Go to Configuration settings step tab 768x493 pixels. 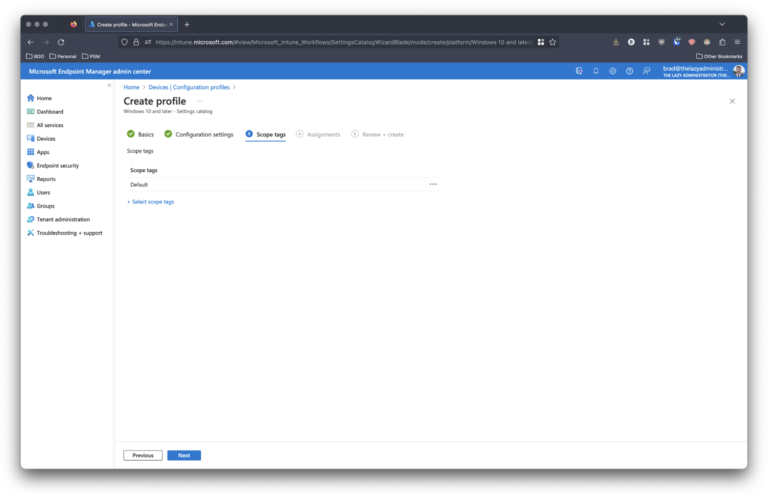[x=199, y=134]
